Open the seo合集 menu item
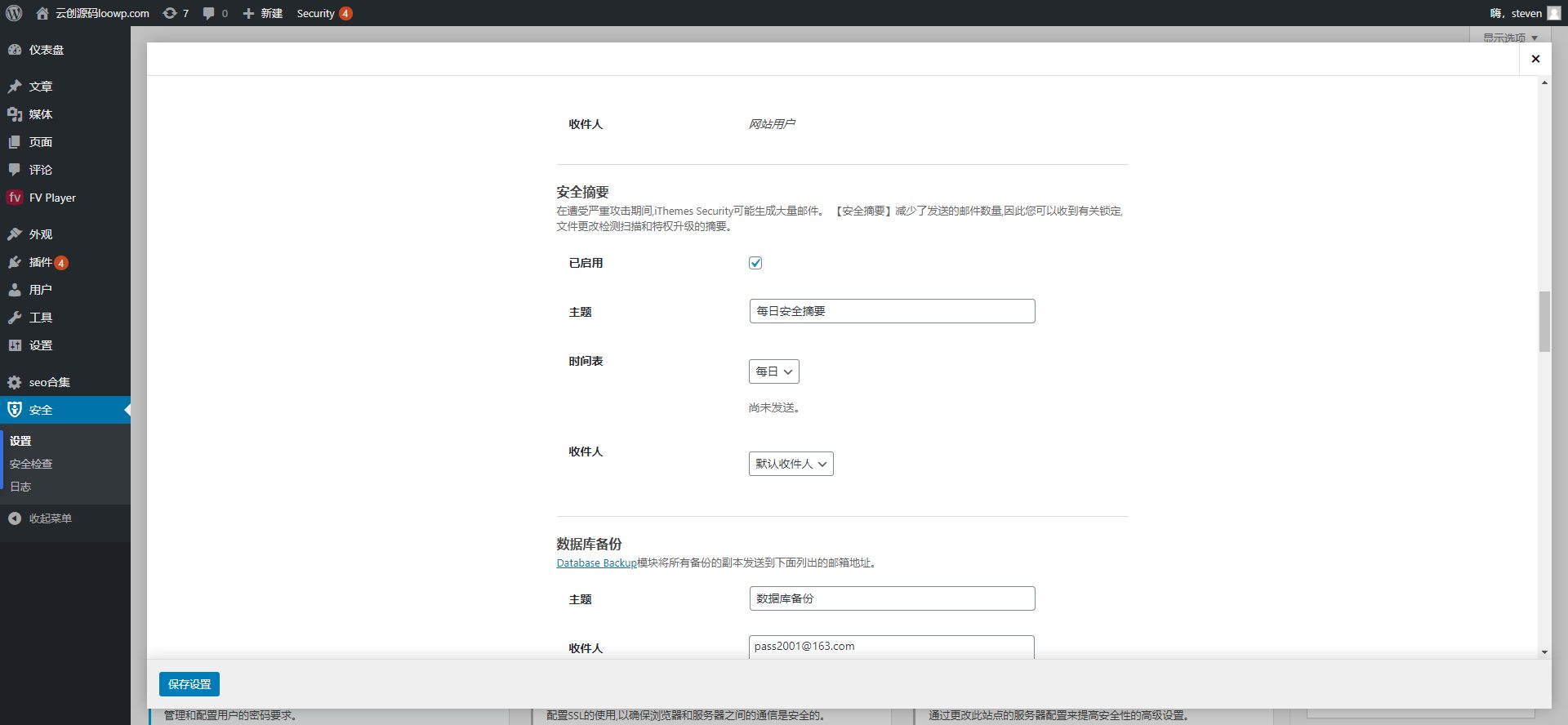 [65, 382]
